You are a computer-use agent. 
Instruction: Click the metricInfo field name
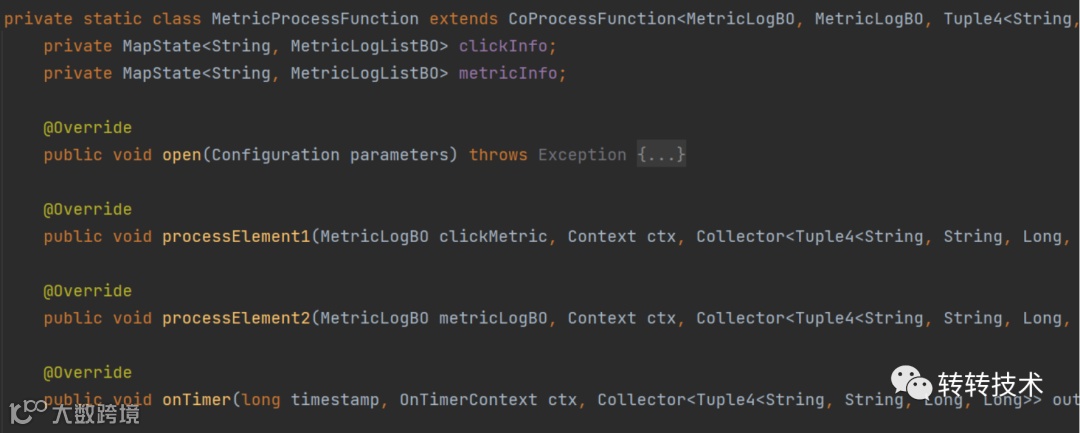[512, 73]
